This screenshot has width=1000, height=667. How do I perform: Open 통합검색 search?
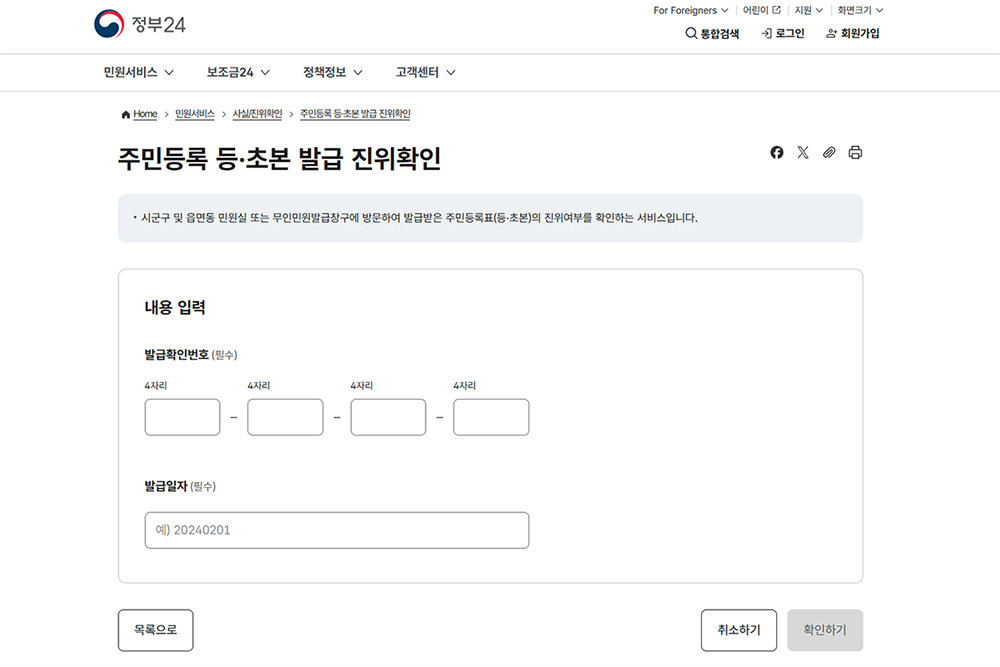pyautogui.click(x=712, y=33)
